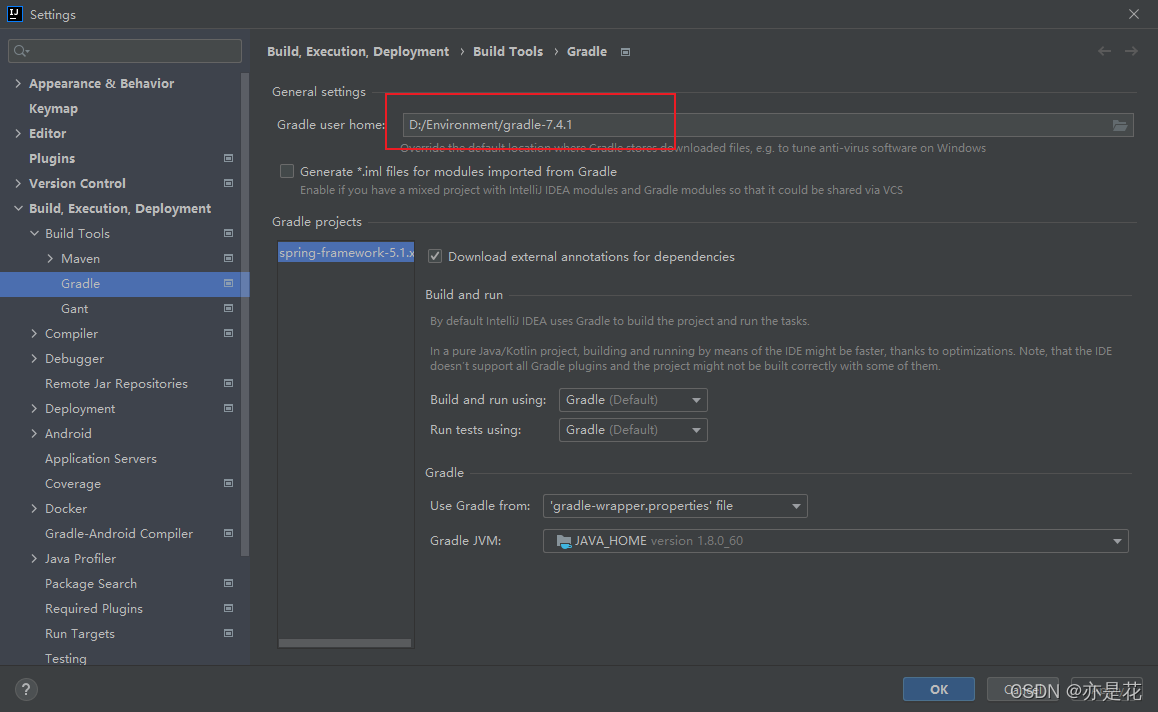Expand the Version Control section
Image resolution: width=1158 pixels, height=712 pixels.
(x=18, y=183)
